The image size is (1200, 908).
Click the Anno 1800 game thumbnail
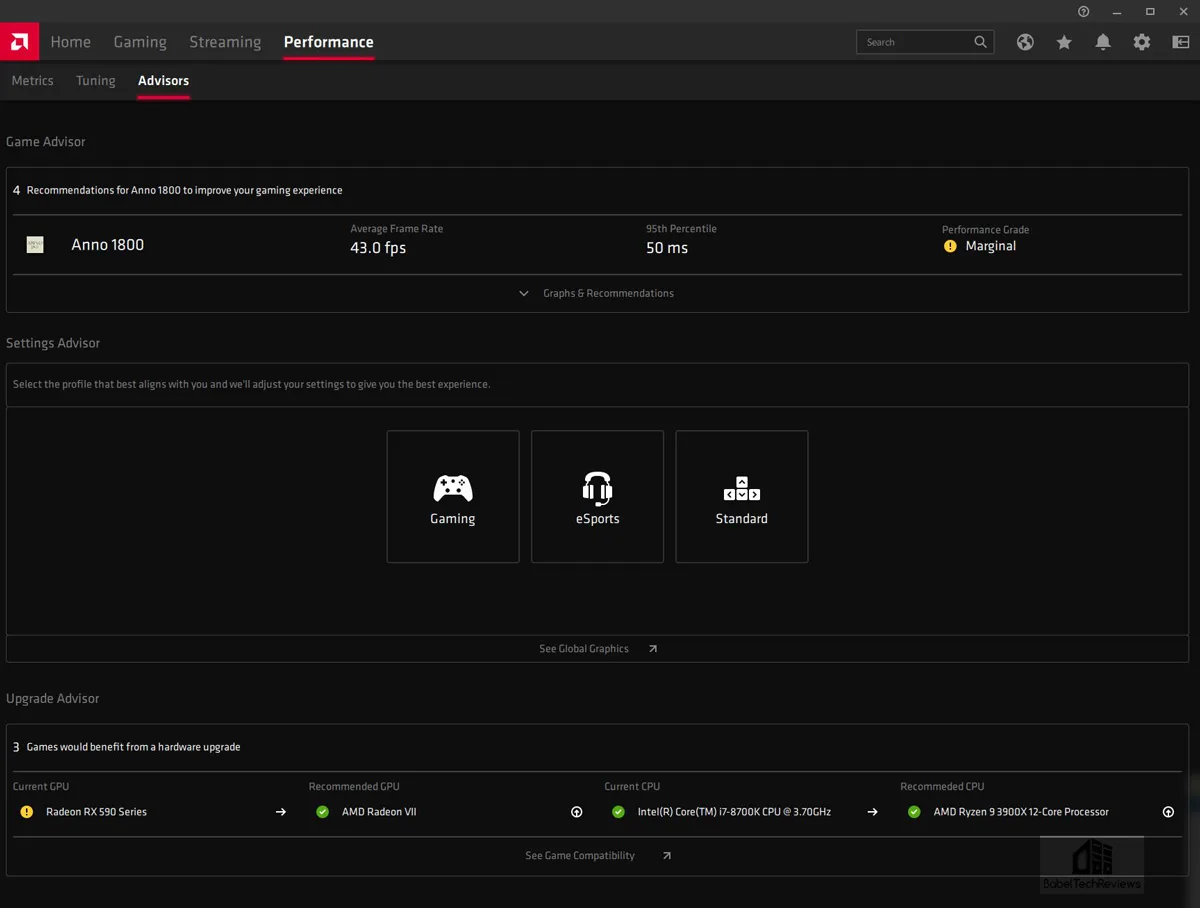point(35,244)
